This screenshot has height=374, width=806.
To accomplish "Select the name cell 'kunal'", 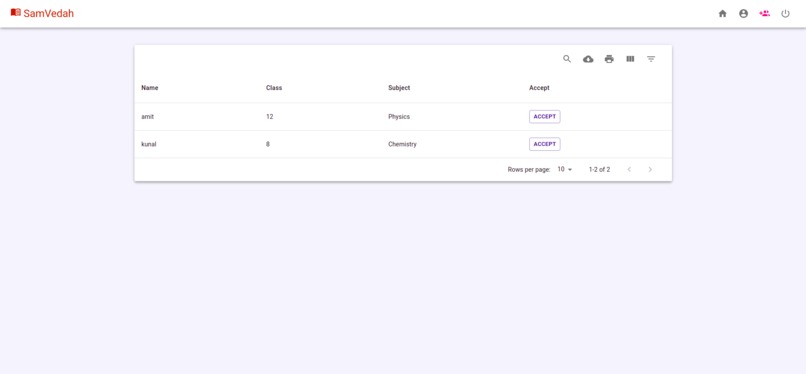I will (x=149, y=144).
